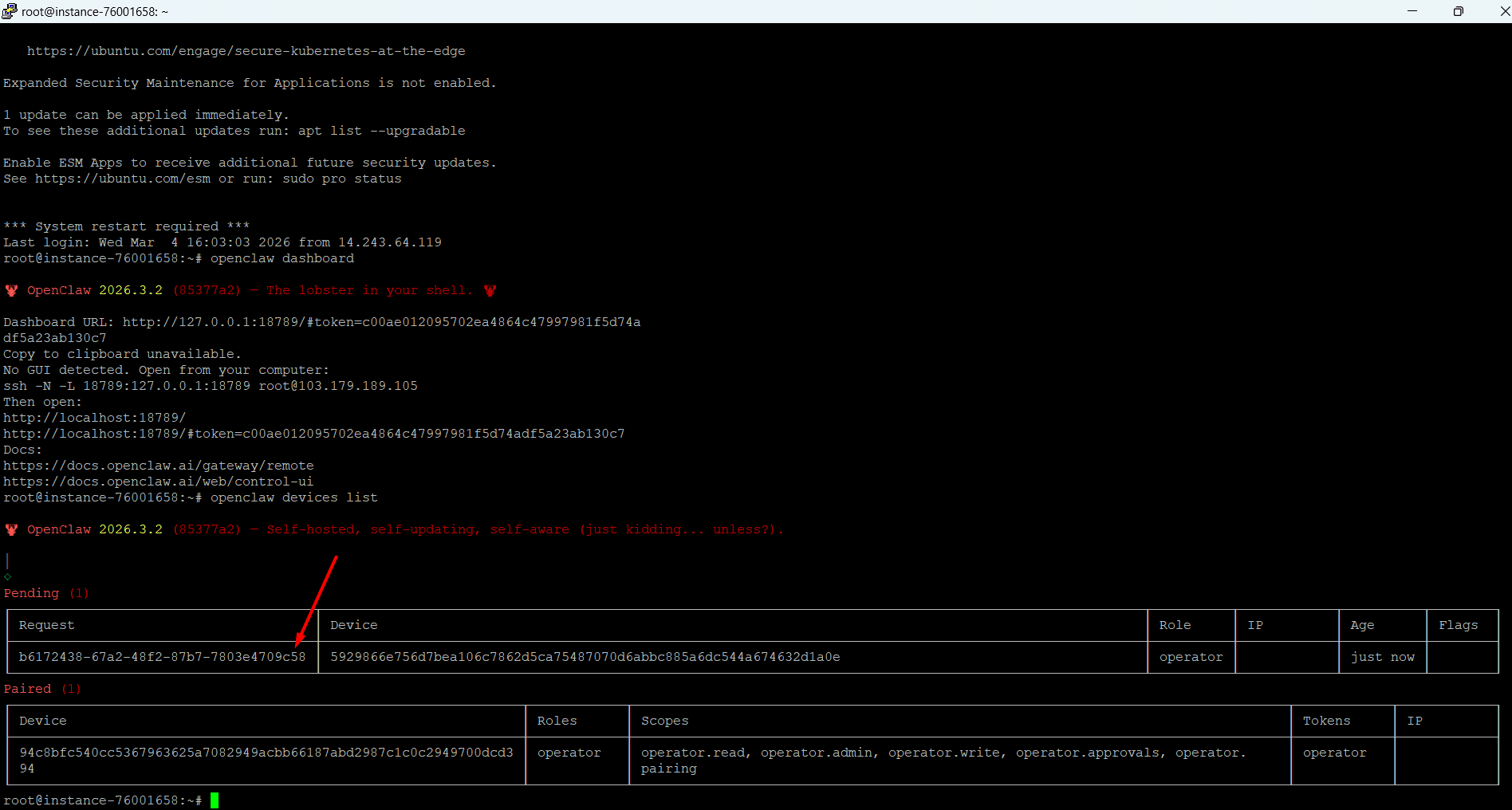Open the docs.openclaw.ai gateway/remote link
Viewport: 1512px width, 810px height.
[158, 466]
